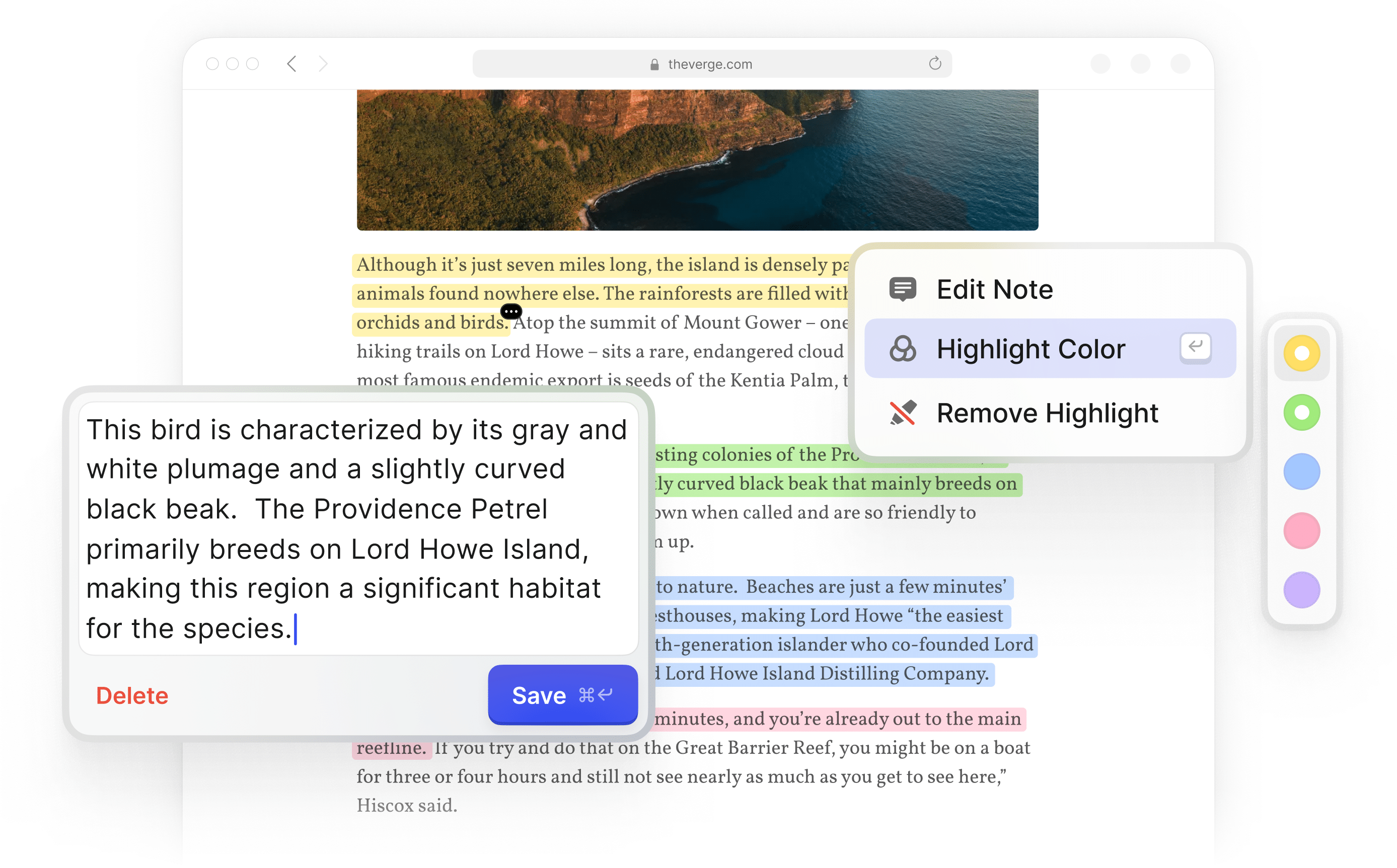The height and width of the screenshot is (868, 1397).
Task: Click the island aerial photo in the article
Action: pos(697,160)
